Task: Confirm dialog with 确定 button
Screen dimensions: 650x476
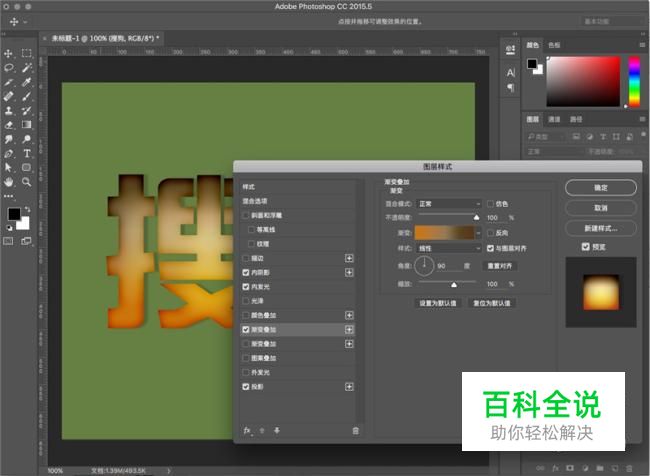Action: point(601,187)
